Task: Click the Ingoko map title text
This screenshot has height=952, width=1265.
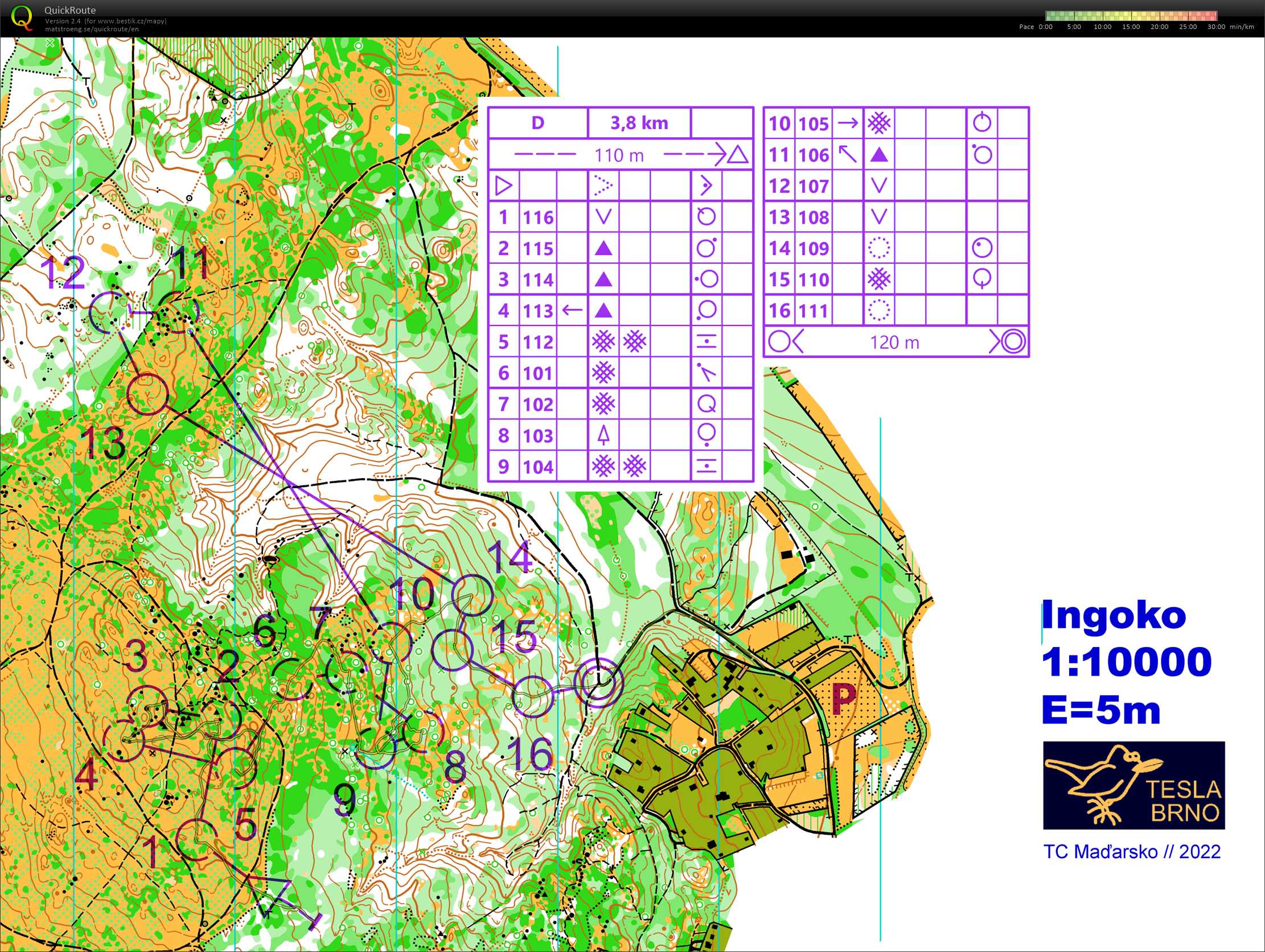Action: tap(1114, 616)
